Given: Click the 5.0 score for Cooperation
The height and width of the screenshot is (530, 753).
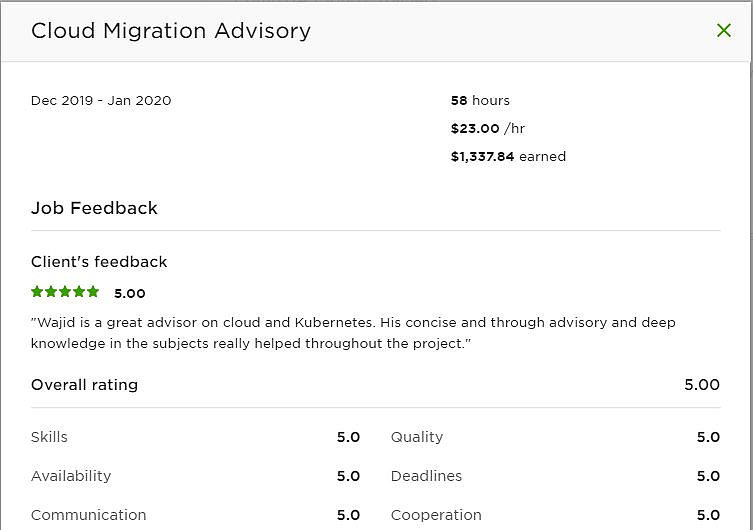Looking at the screenshot, I should coord(708,515).
